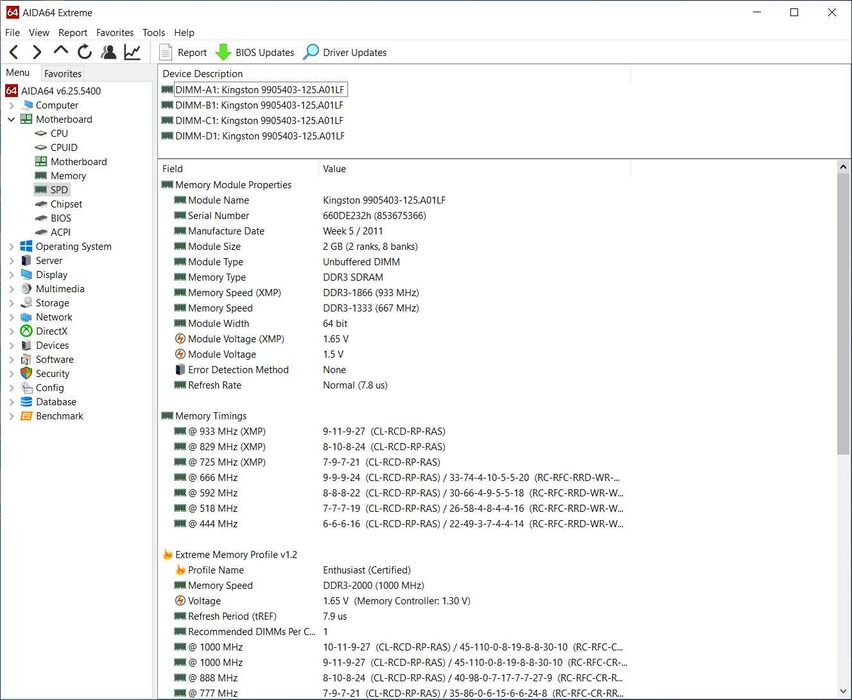Click the Security shield icon
The height and width of the screenshot is (700, 852).
pyautogui.click(x=26, y=373)
